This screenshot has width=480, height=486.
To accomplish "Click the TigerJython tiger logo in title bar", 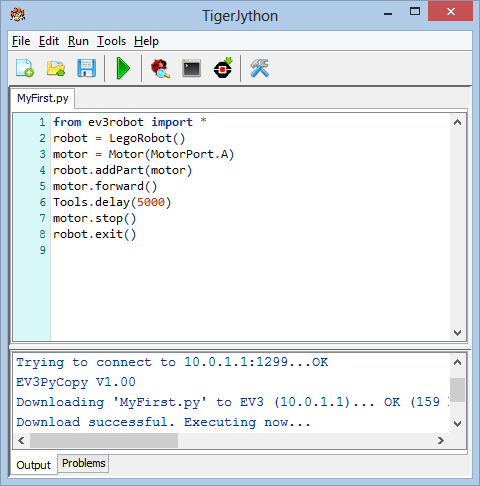I will click(x=18, y=15).
